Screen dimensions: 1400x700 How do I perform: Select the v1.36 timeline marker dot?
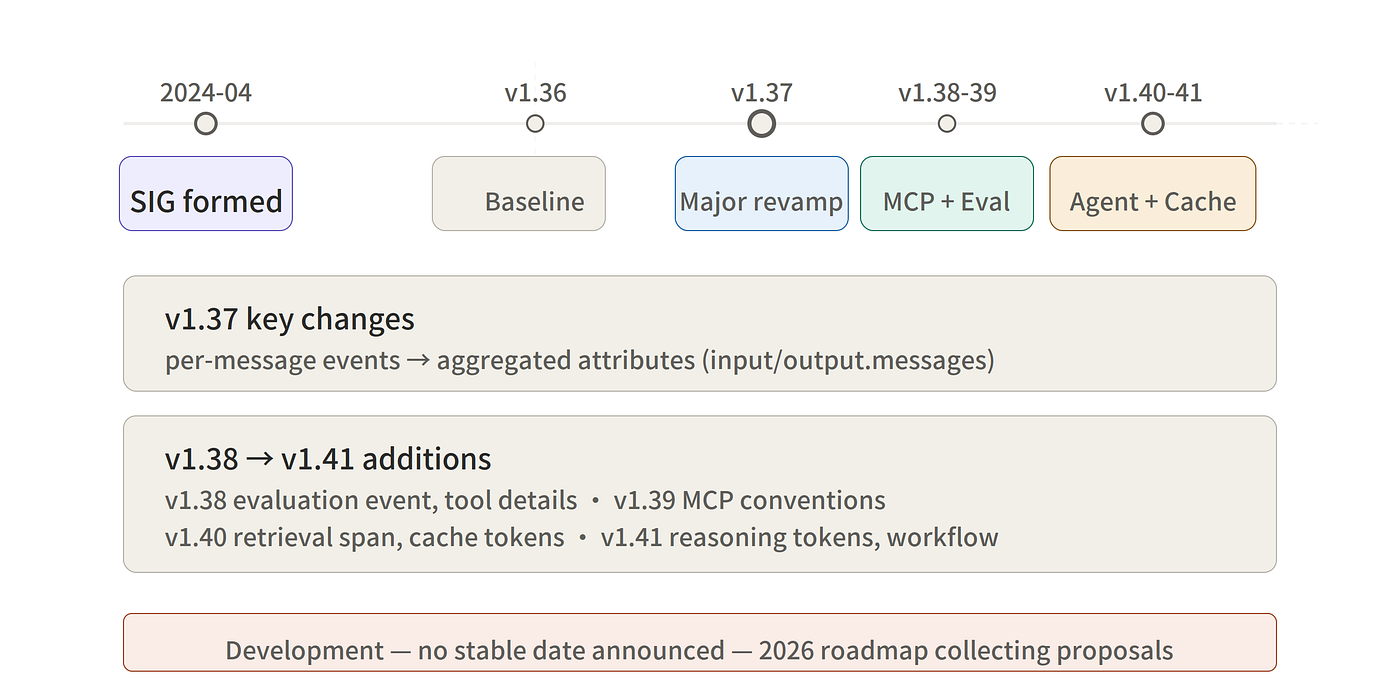pyautogui.click(x=535, y=124)
